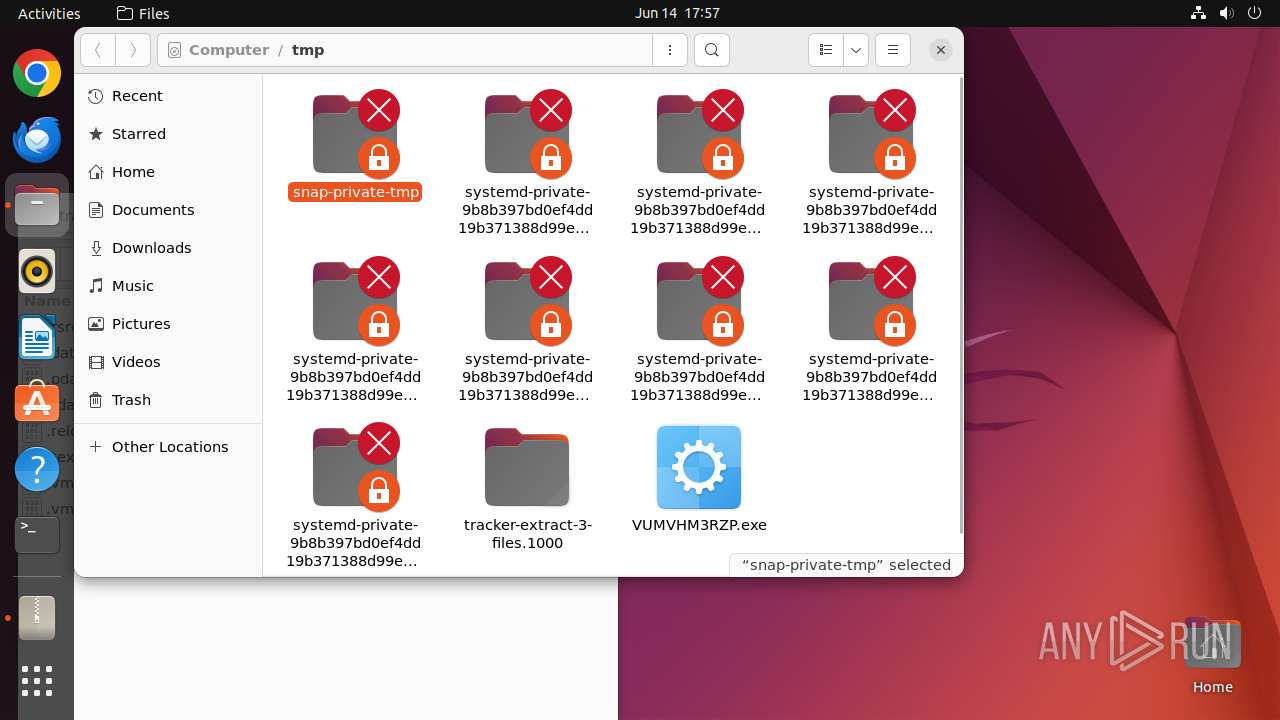Select the tracker-extract-3-files.1000 folder

(x=527, y=467)
